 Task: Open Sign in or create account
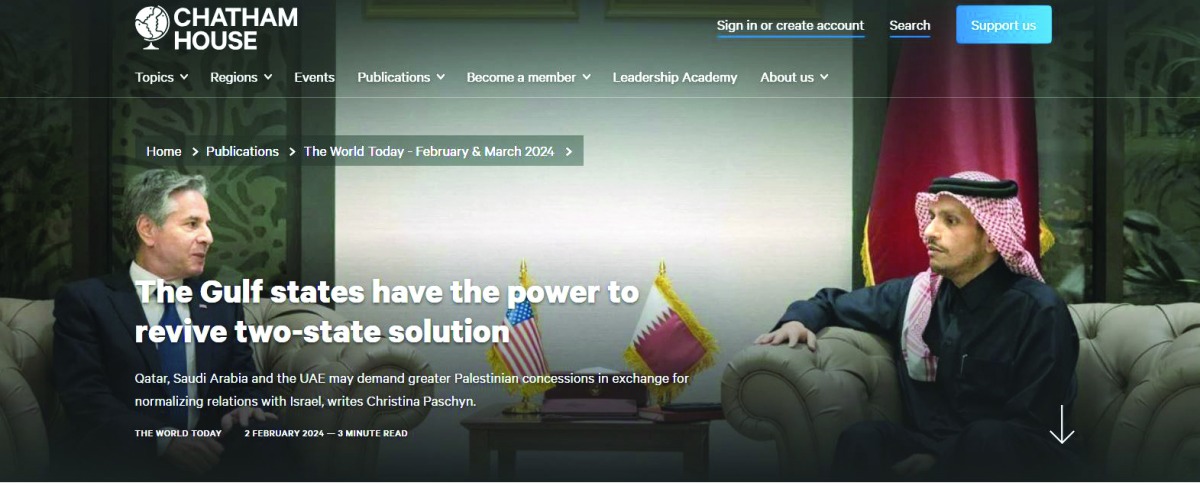[790, 26]
